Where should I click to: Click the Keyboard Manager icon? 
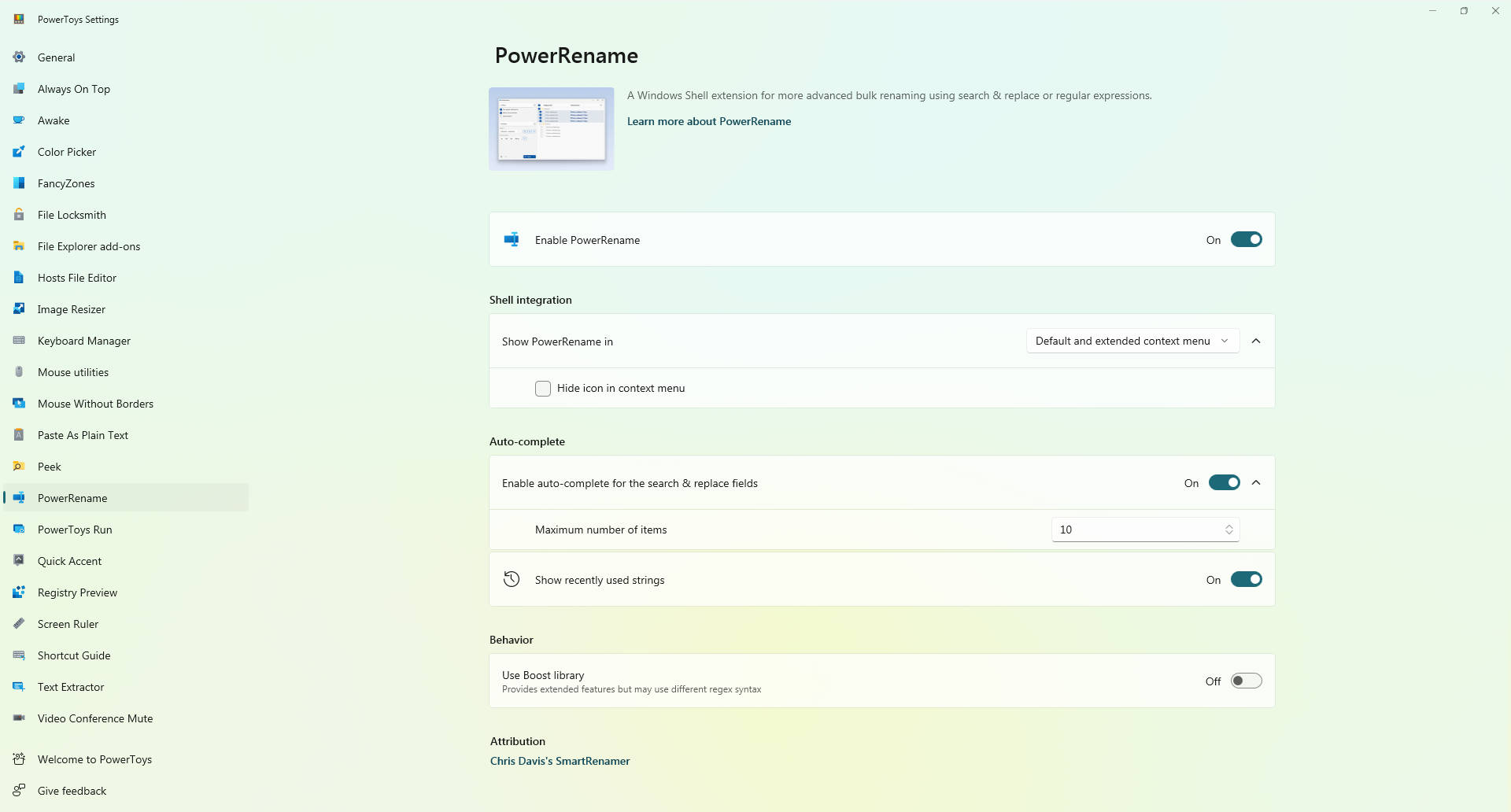[19, 341]
